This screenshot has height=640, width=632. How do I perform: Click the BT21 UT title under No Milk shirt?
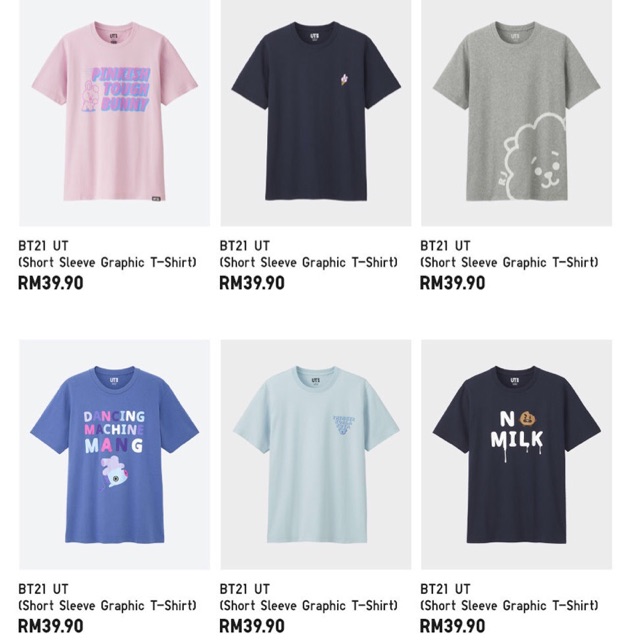(445, 589)
